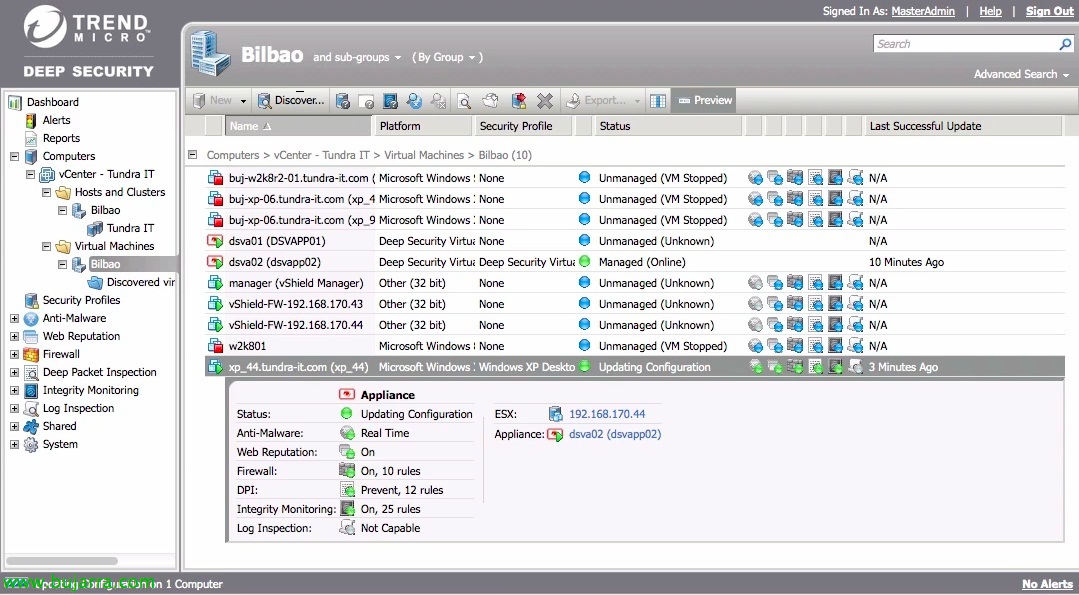Click the blue globe toolbar icon
Viewport: 1079px width, 595px height.
click(414, 101)
